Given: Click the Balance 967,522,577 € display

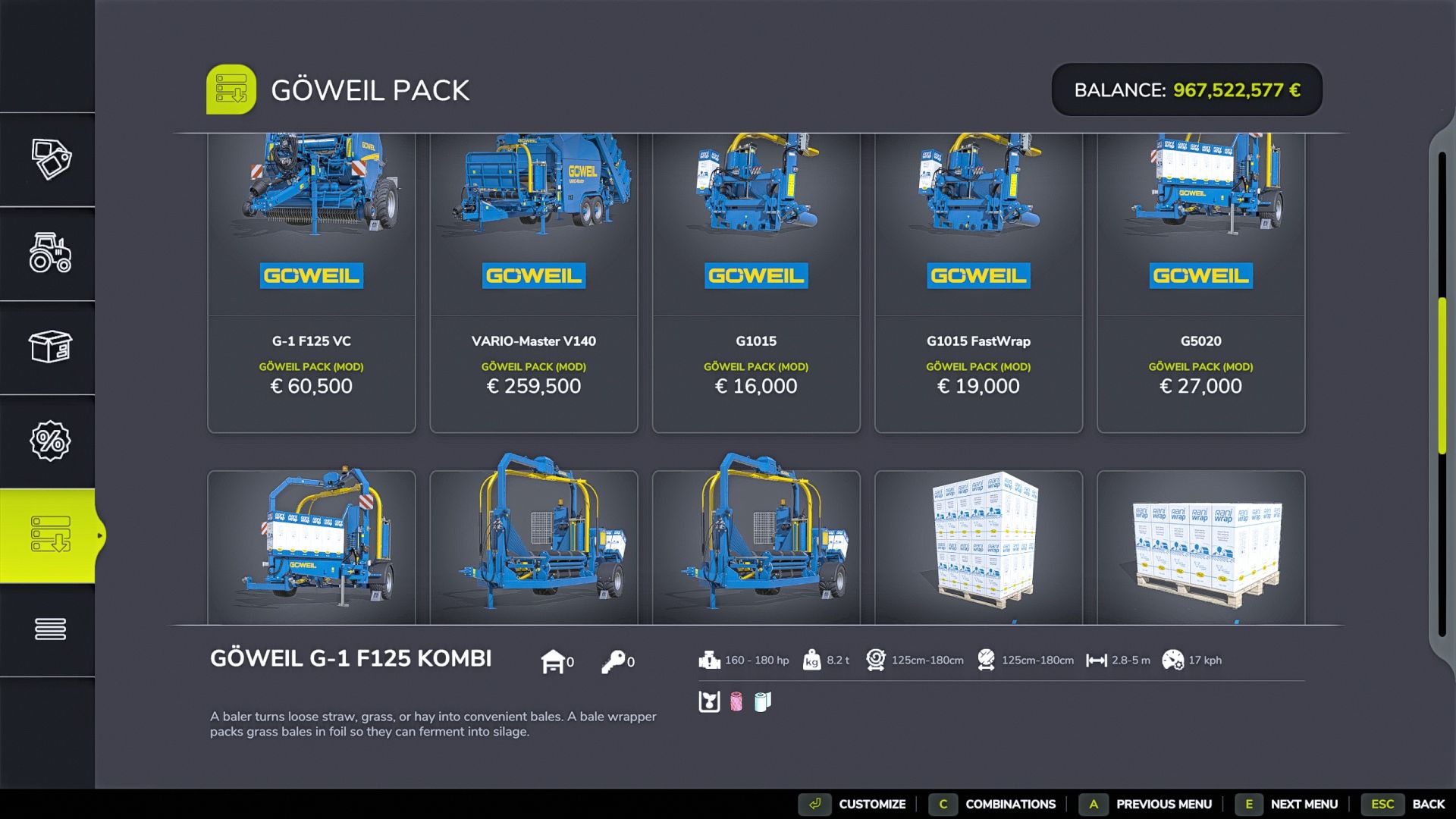Looking at the screenshot, I should 1187,89.
